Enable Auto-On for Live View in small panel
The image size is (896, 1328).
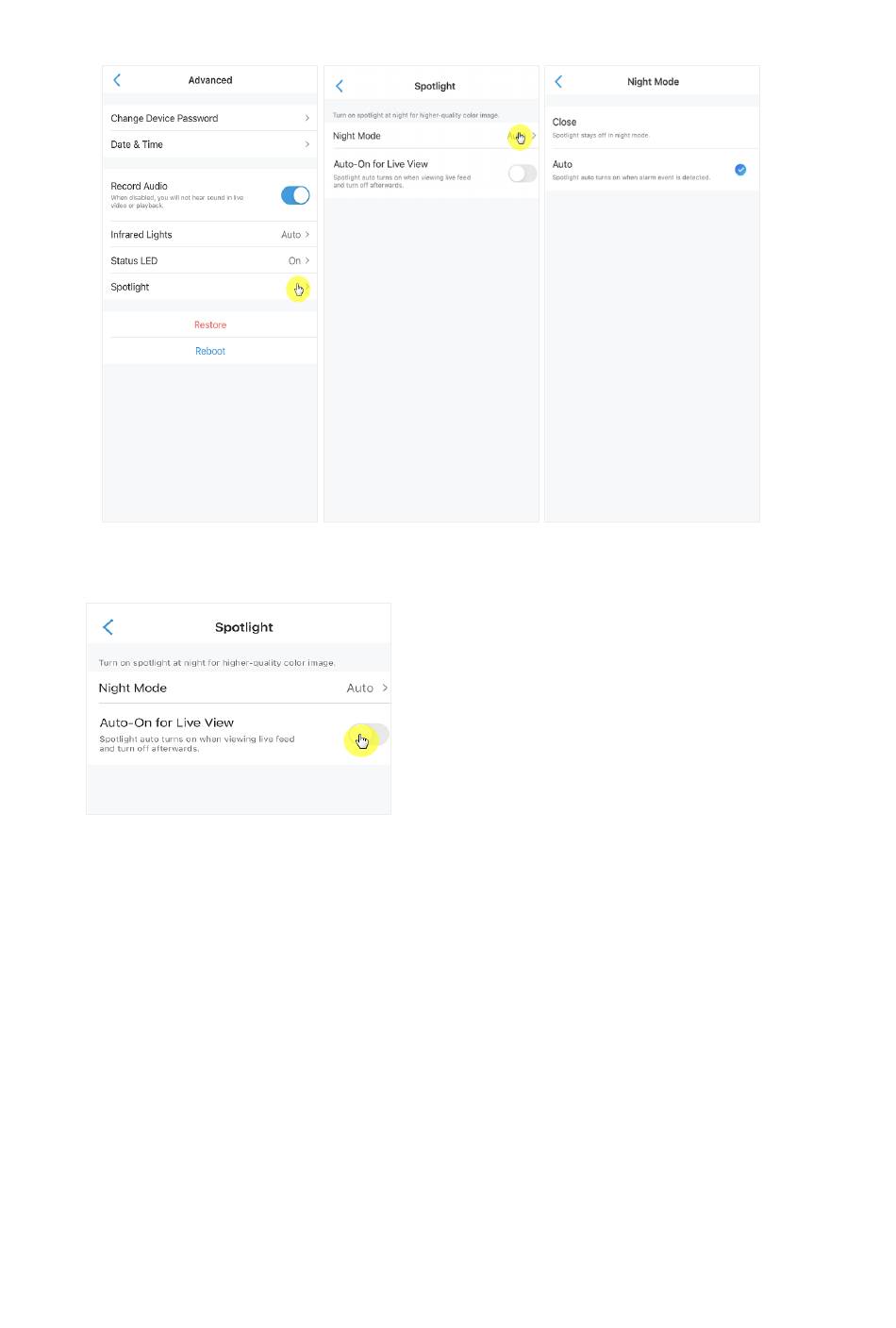coord(523,174)
